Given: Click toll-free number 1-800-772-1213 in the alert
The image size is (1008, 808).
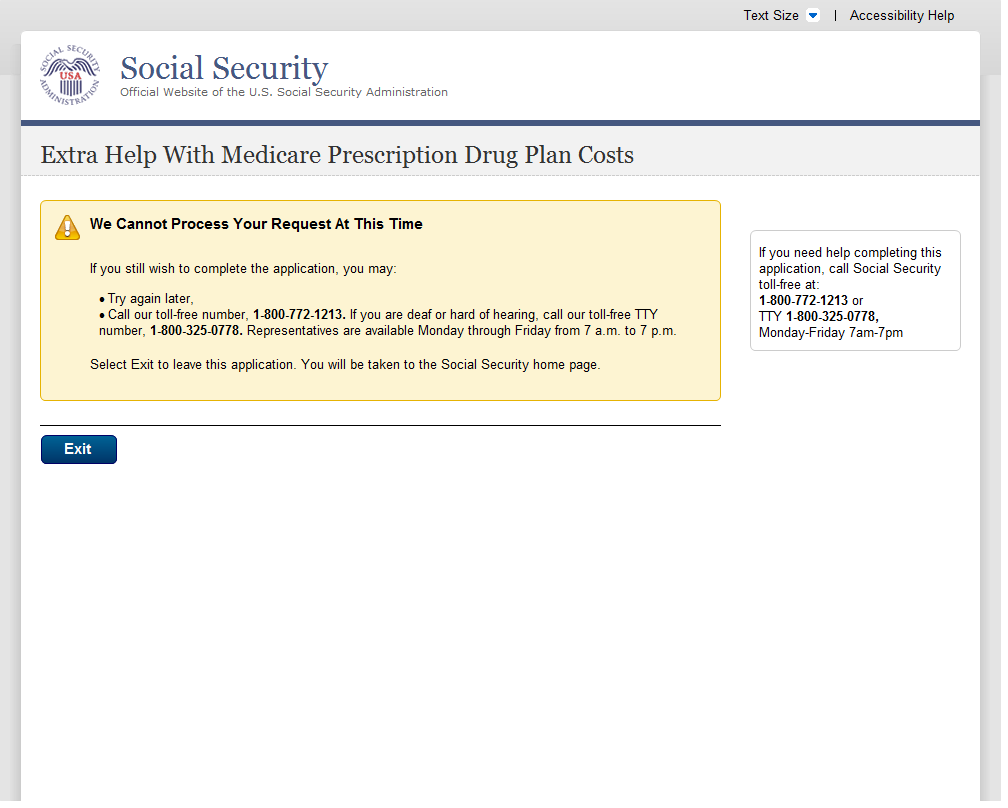Looking at the screenshot, I should (x=298, y=314).
